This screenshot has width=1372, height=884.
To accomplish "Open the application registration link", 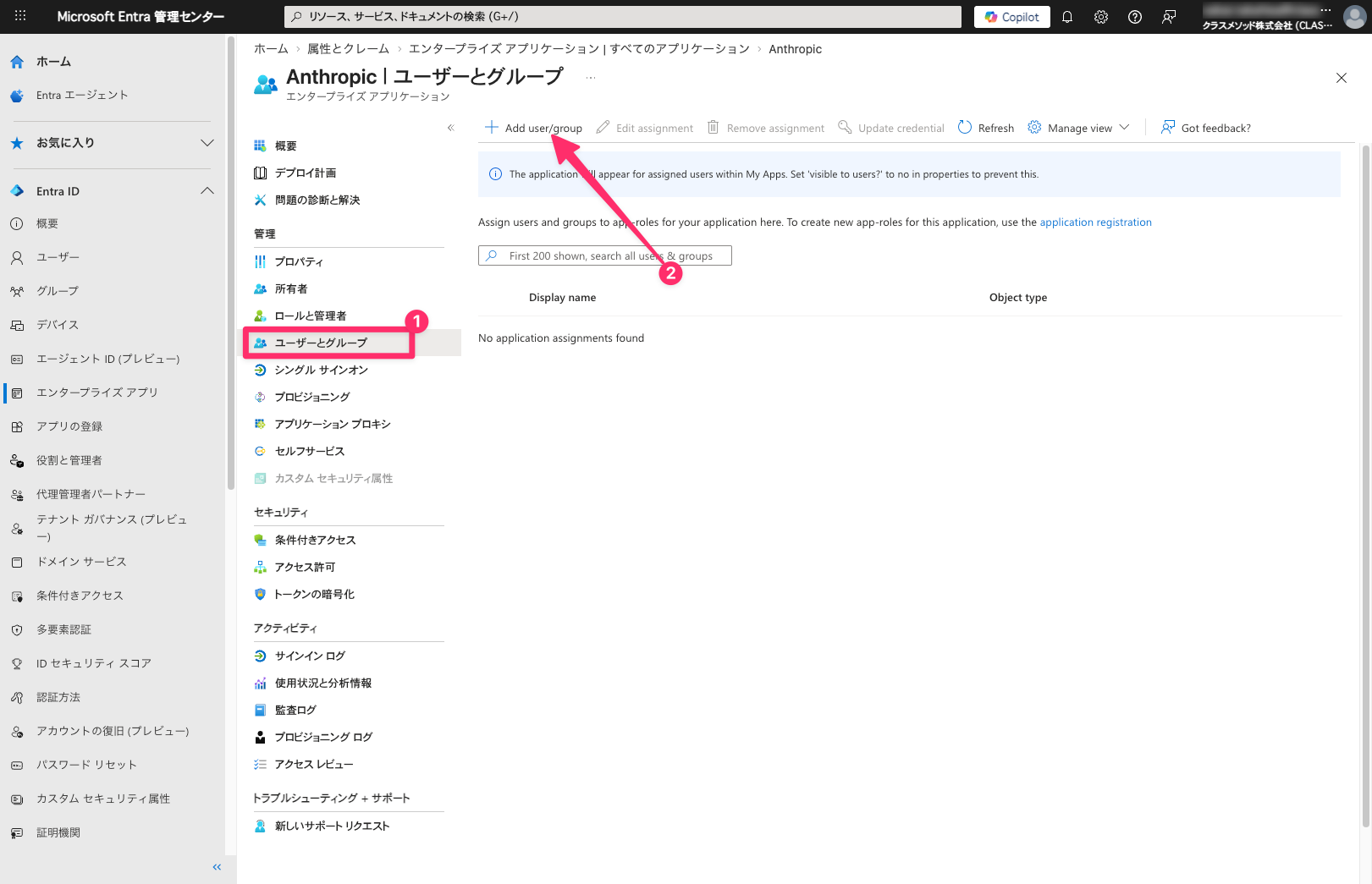I will pos(1095,222).
